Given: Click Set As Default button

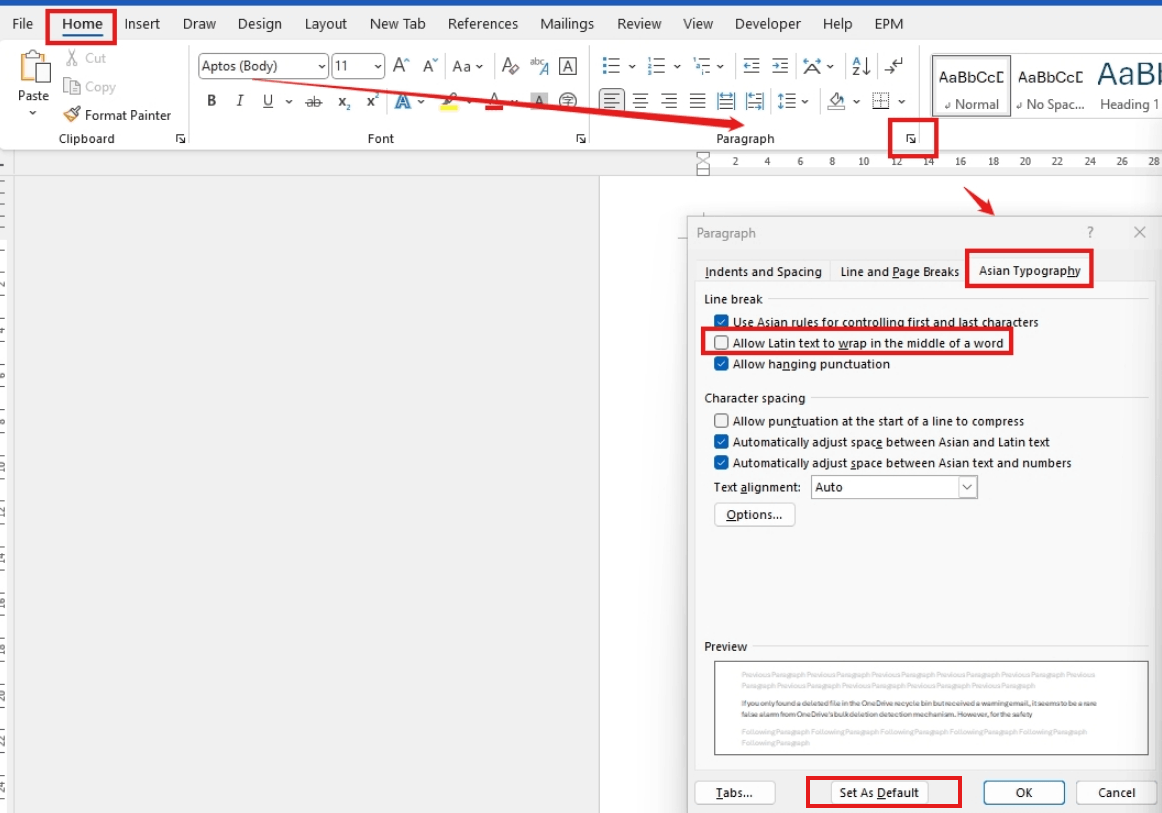Looking at the screenshot, I should pyautogui.click(x=879, y=792).
